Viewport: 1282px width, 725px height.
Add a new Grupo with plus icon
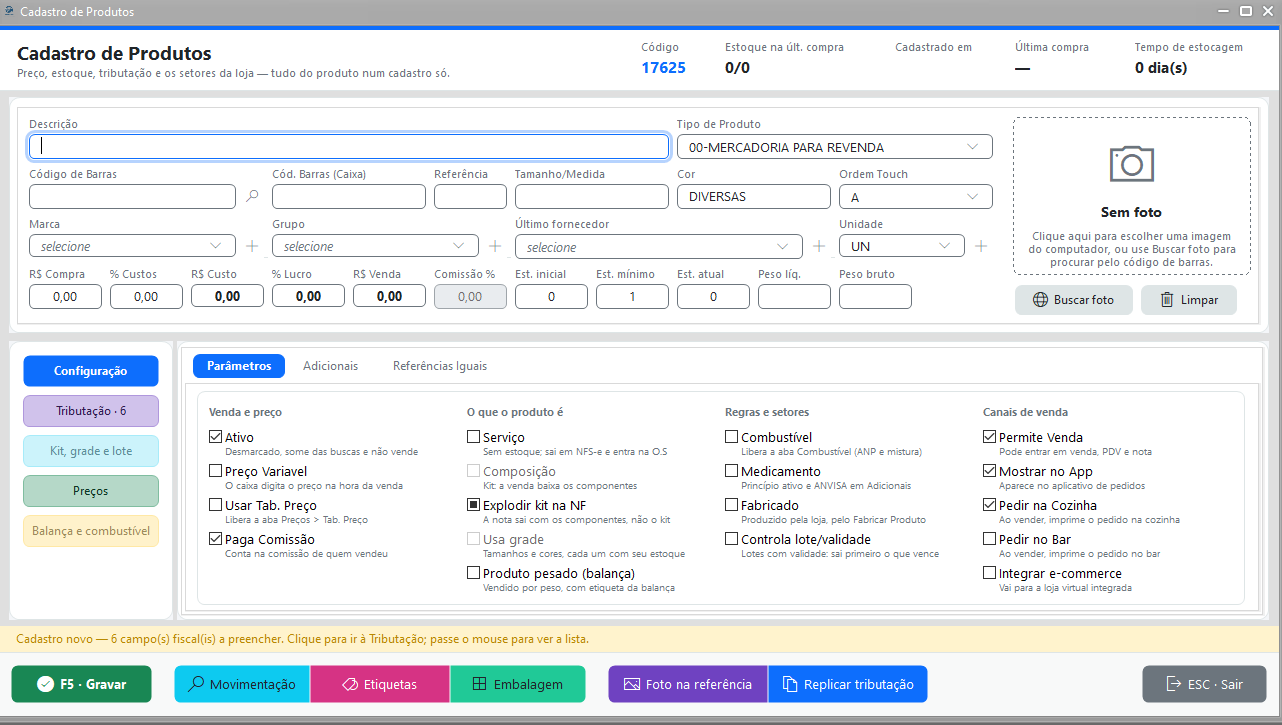[495, 246]
